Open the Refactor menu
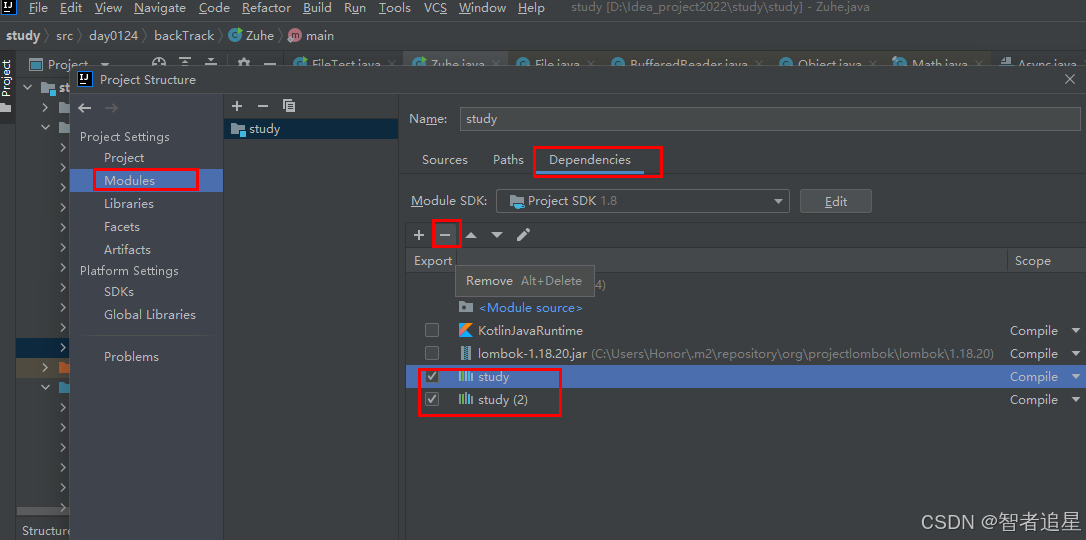Viewport: 1086px width, 540px height. pos(267,8)
